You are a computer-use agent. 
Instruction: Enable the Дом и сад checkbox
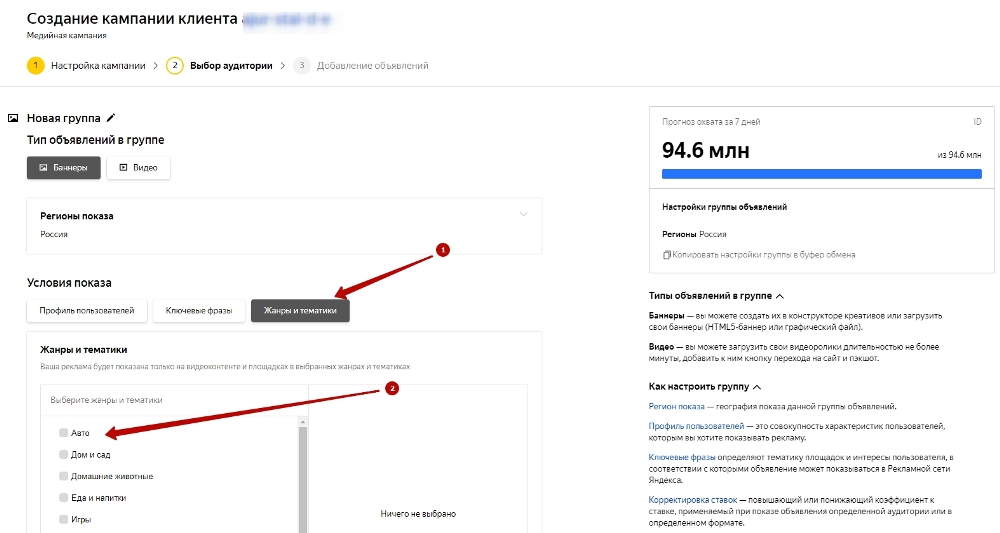(63, 455)
